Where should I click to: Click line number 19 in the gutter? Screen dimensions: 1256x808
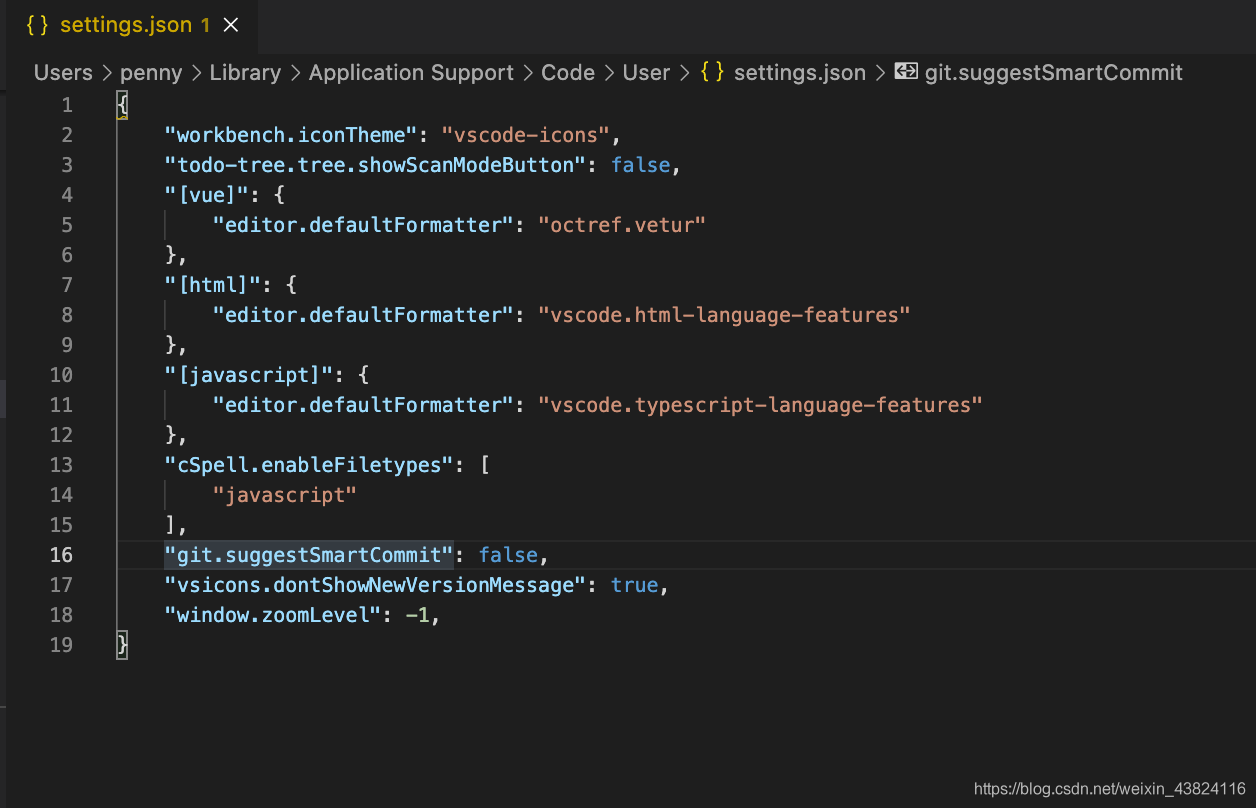click(x=61, y=645)
